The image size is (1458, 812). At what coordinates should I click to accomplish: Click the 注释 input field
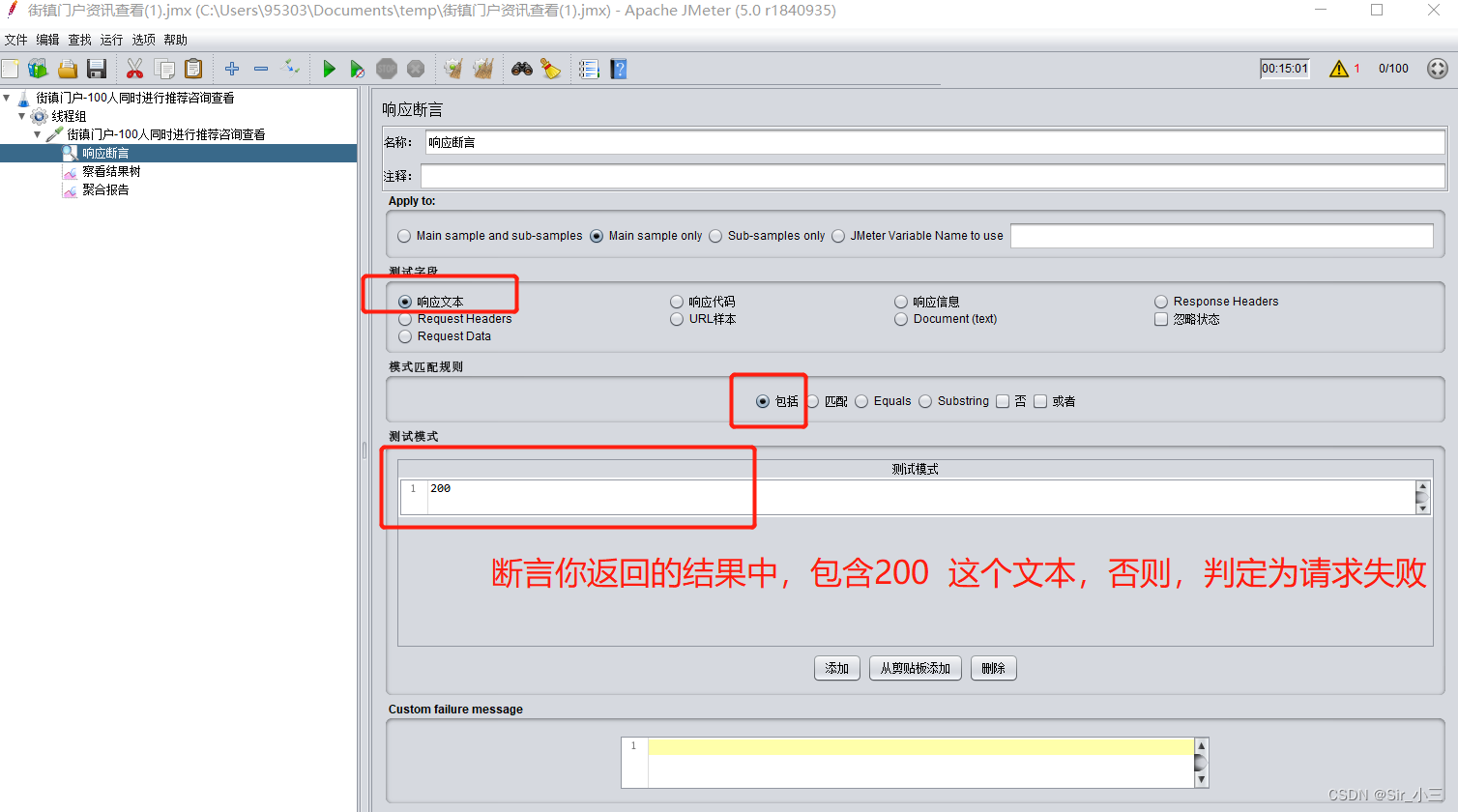tap(933, 176)
